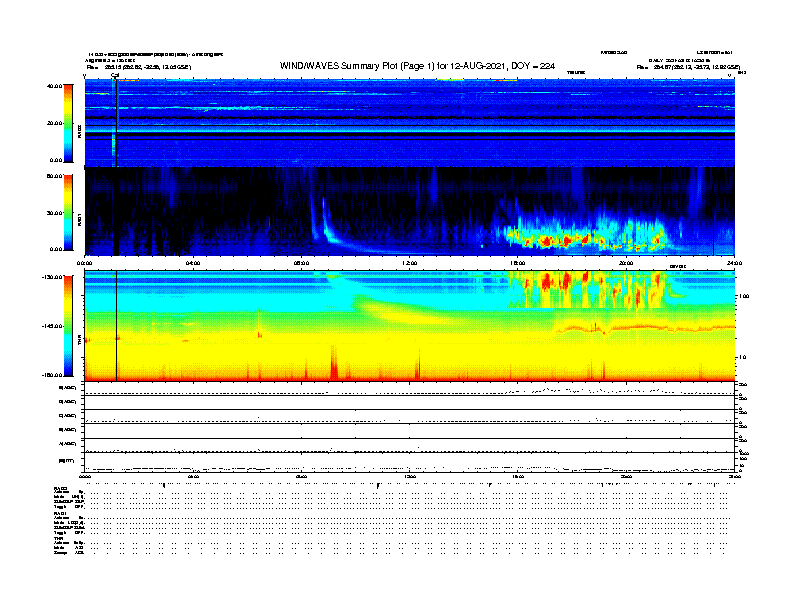Click the -145.00 label on TNR scale
Screen dimensions: 792x612
pos(53,326)
